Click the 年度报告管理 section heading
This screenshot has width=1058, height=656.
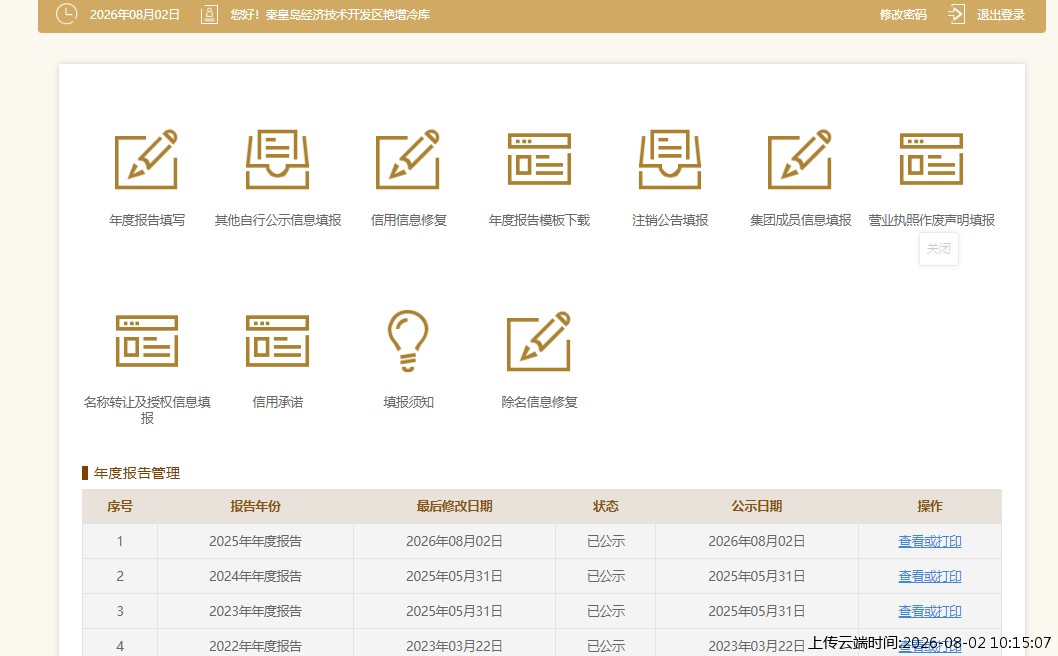[137, 473]
